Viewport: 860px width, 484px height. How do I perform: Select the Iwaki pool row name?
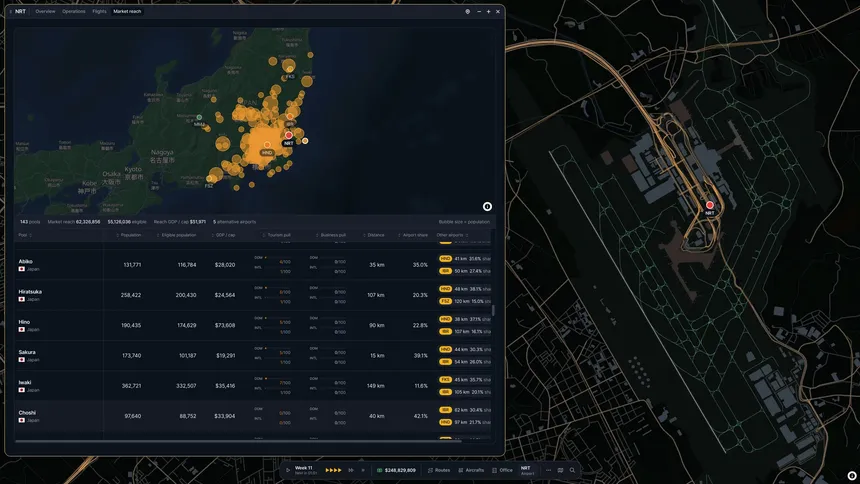(25, 382)
